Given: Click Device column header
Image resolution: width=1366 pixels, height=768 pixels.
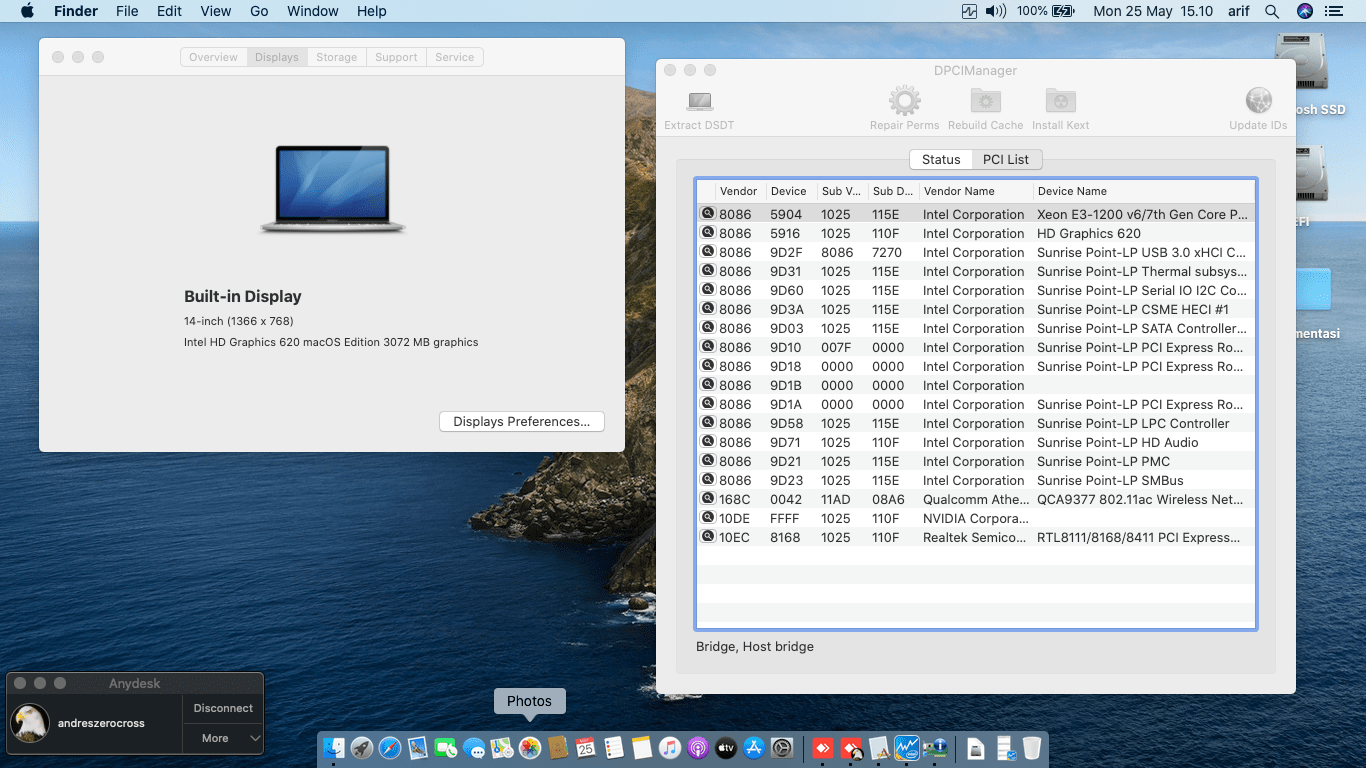Looking at the screenshot, I should [790, 191].
